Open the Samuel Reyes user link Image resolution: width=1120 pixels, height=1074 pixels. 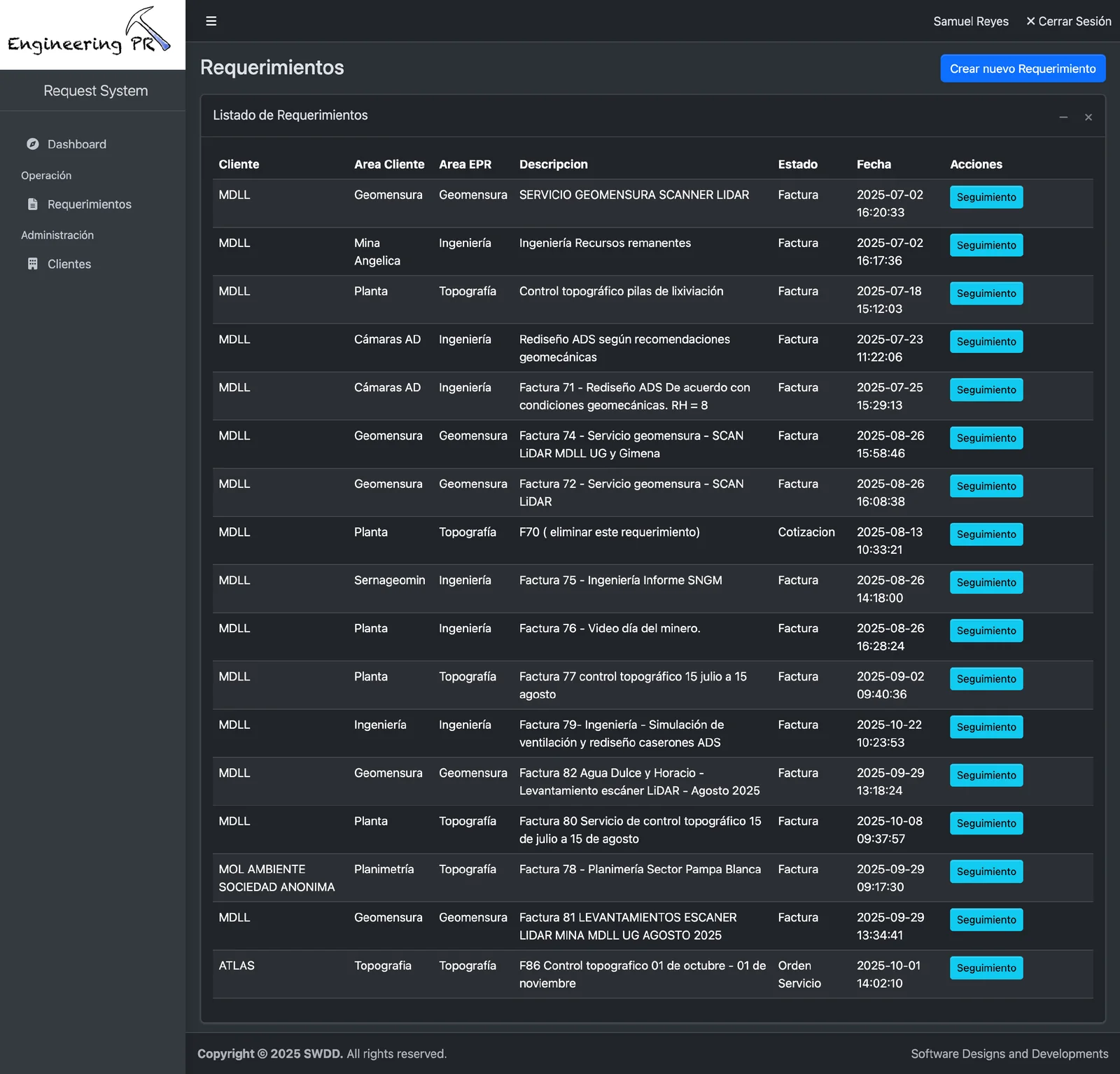pyautogui.click(x=971, y=21)
